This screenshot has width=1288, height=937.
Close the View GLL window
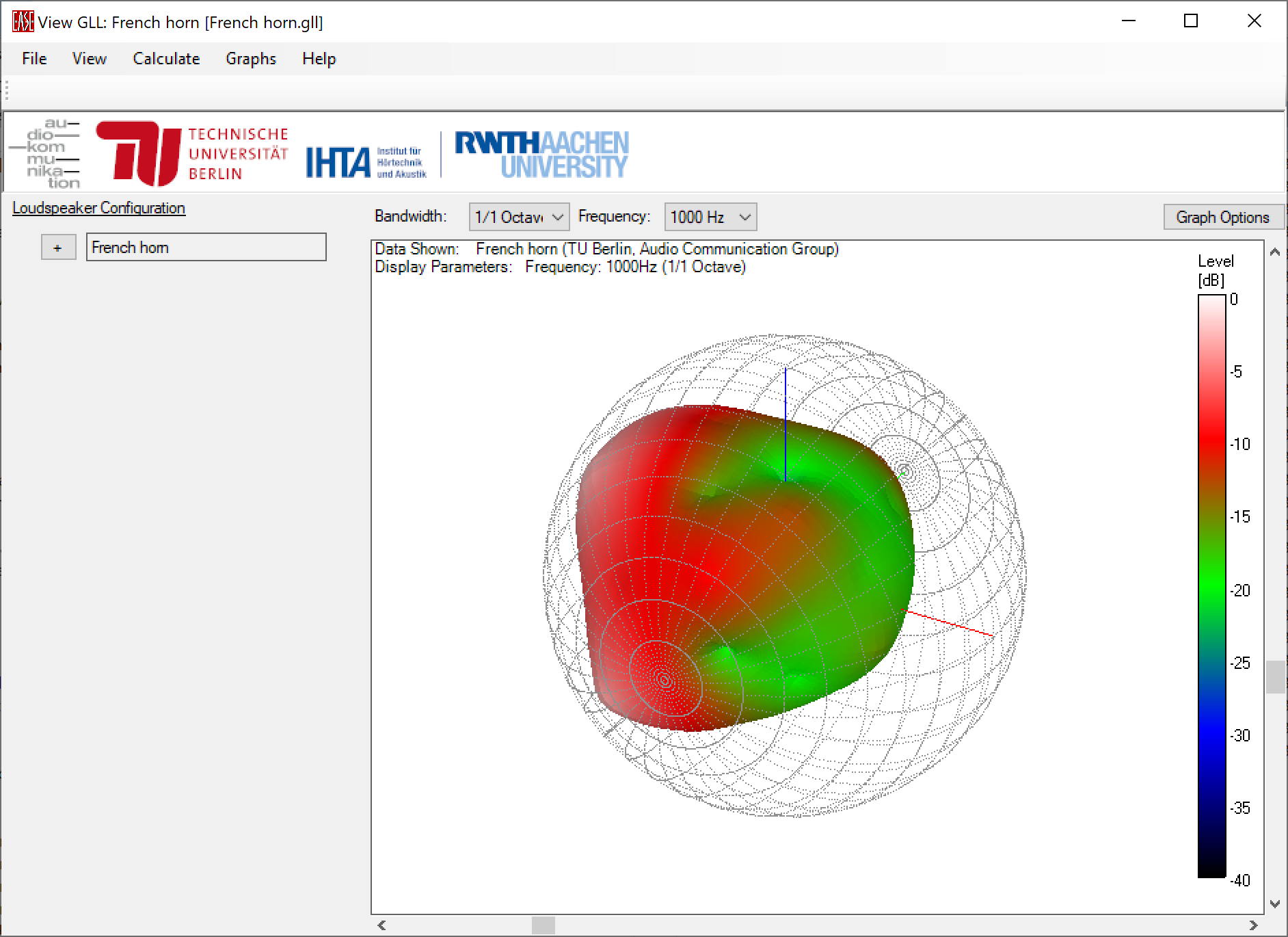pos(1254,21)
